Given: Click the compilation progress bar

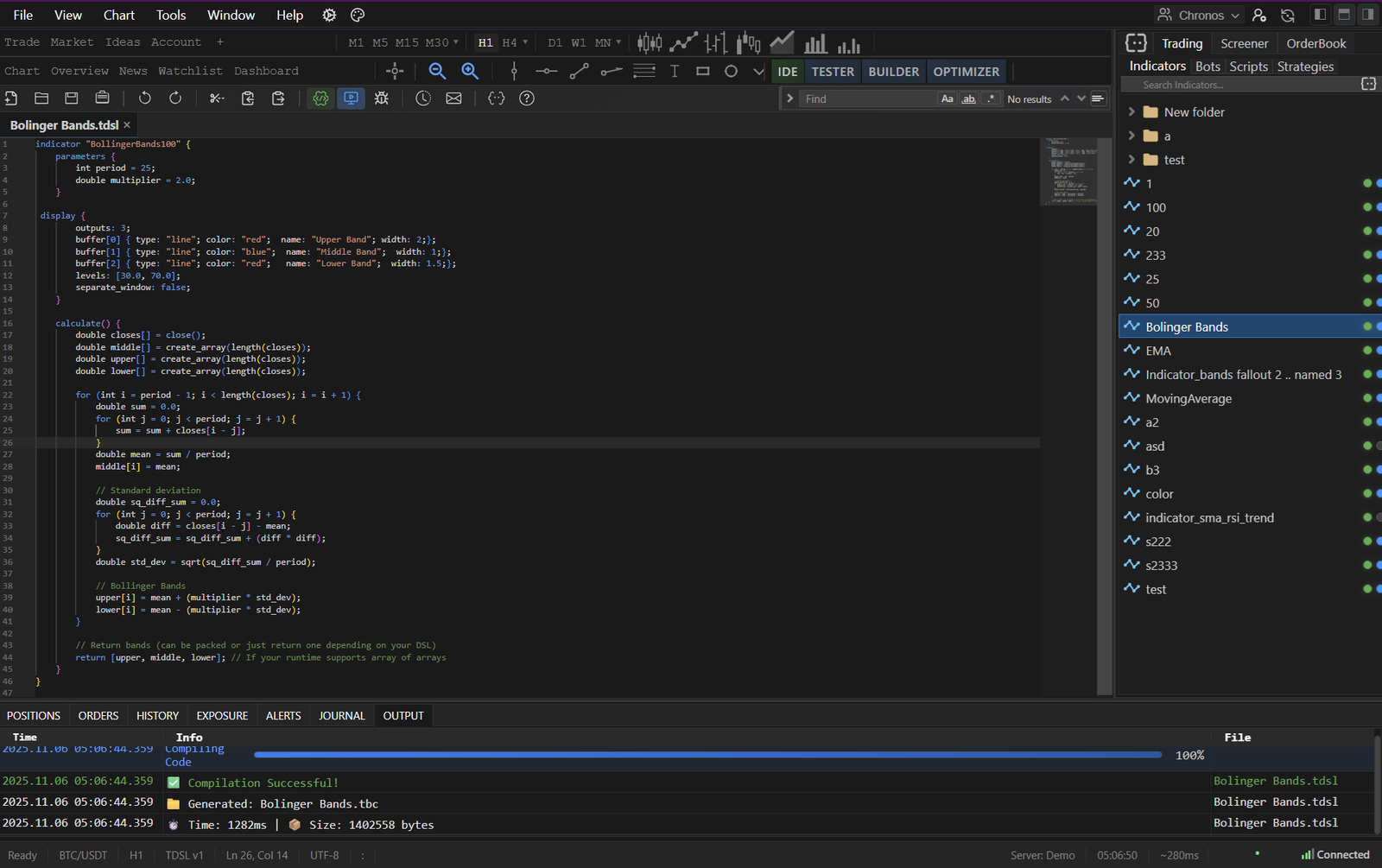Looking at the screenshot, I should click(707, 754).
